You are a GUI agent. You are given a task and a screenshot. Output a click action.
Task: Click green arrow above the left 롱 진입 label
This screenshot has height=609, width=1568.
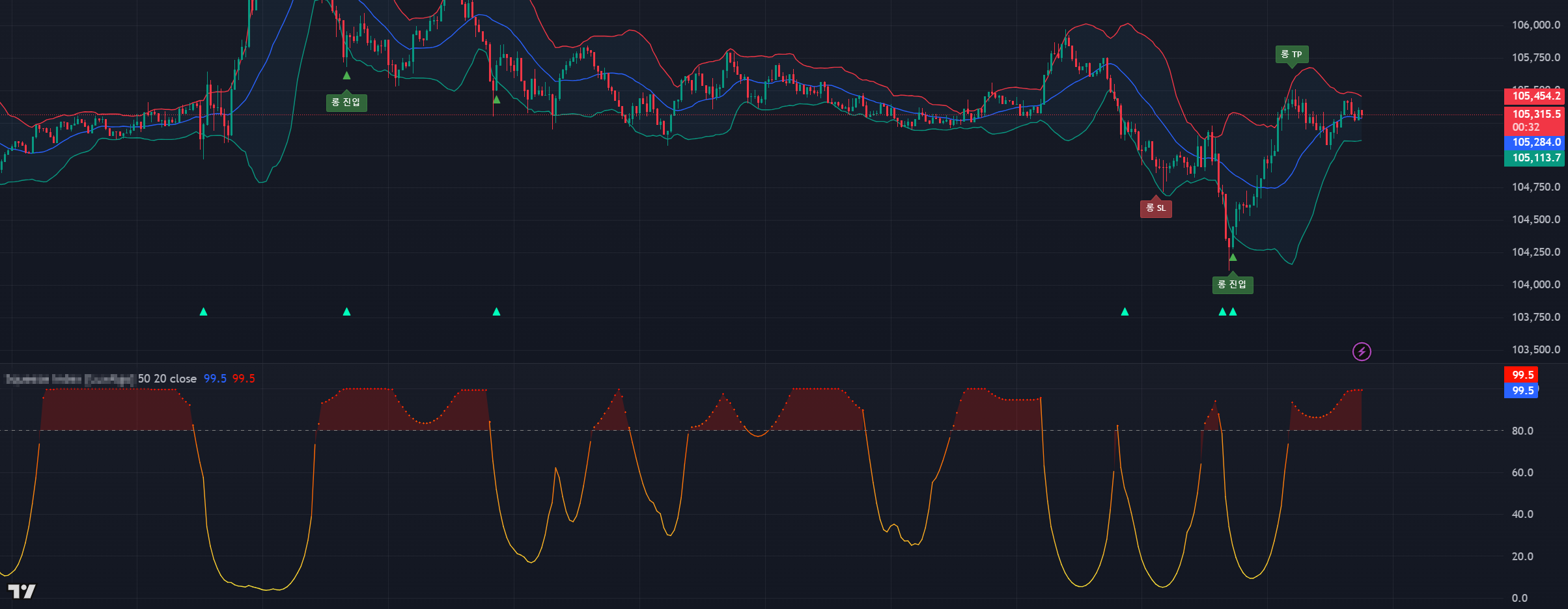point(346,76)
